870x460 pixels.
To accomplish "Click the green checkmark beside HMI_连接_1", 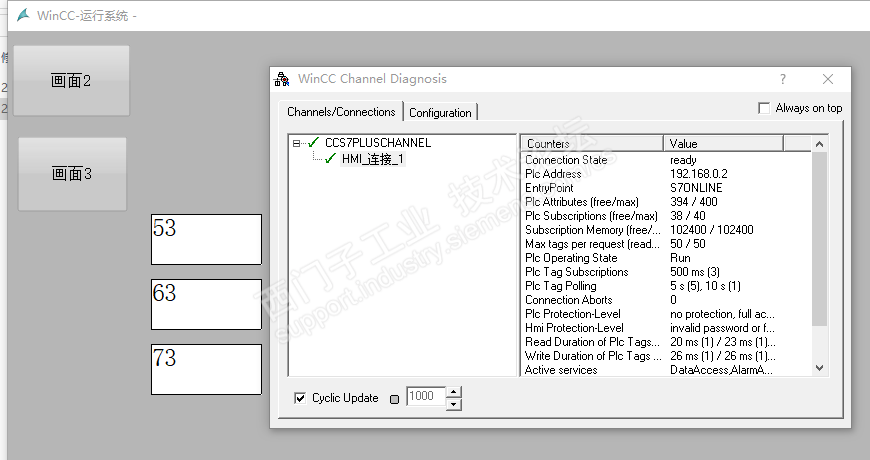I will coord(331,159).
